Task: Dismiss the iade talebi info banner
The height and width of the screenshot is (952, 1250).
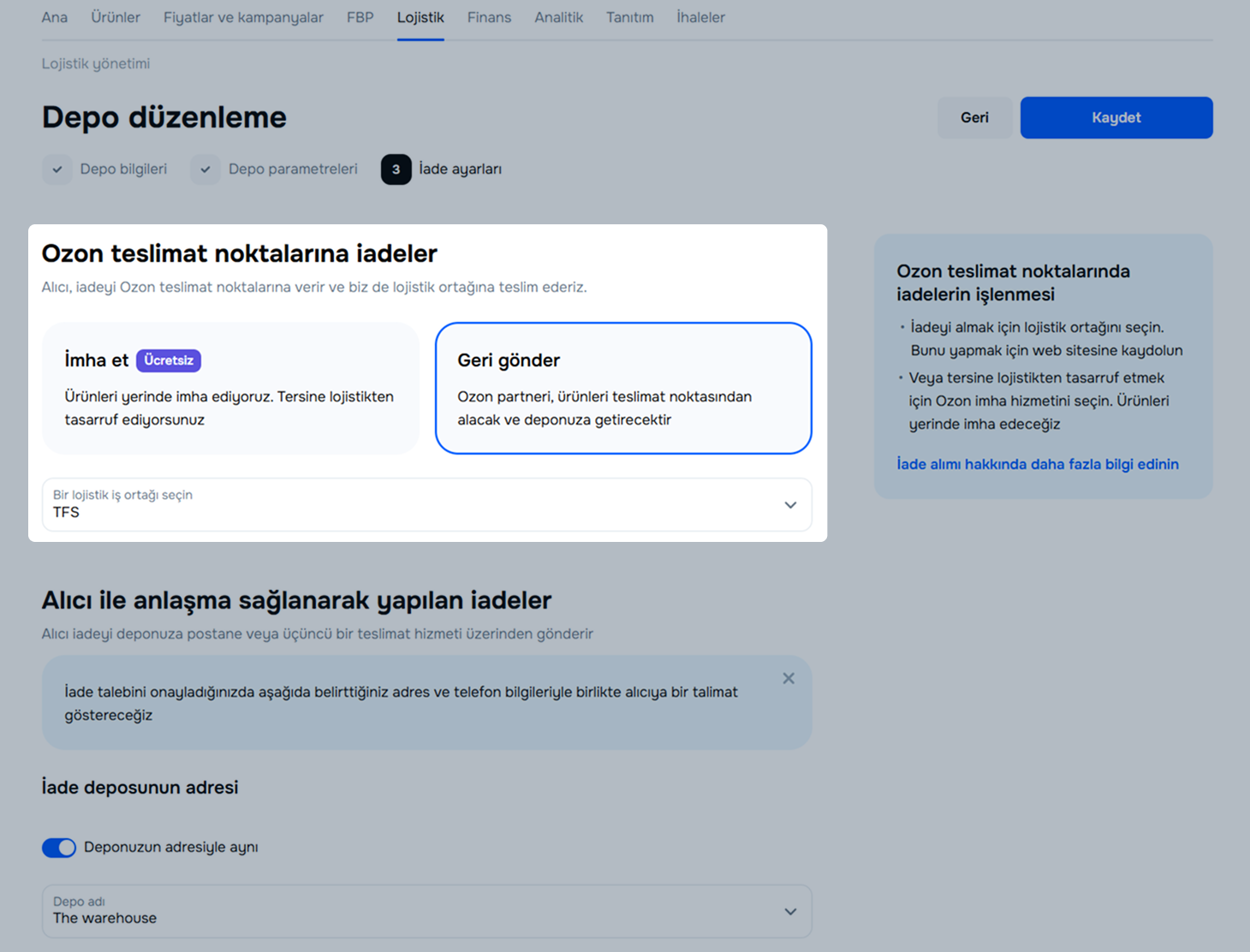Action: pyautogui.click(x=789, y=678)
